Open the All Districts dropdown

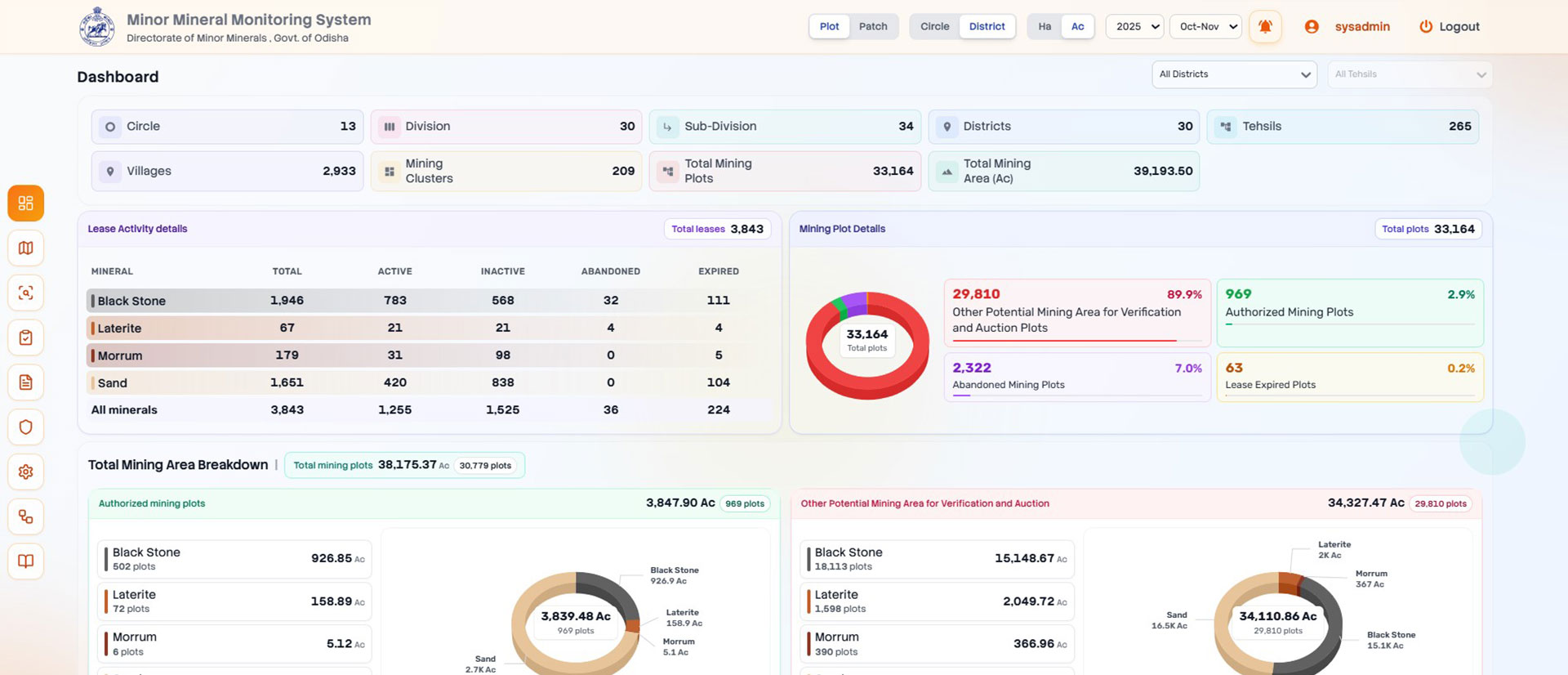[1234, 74]
